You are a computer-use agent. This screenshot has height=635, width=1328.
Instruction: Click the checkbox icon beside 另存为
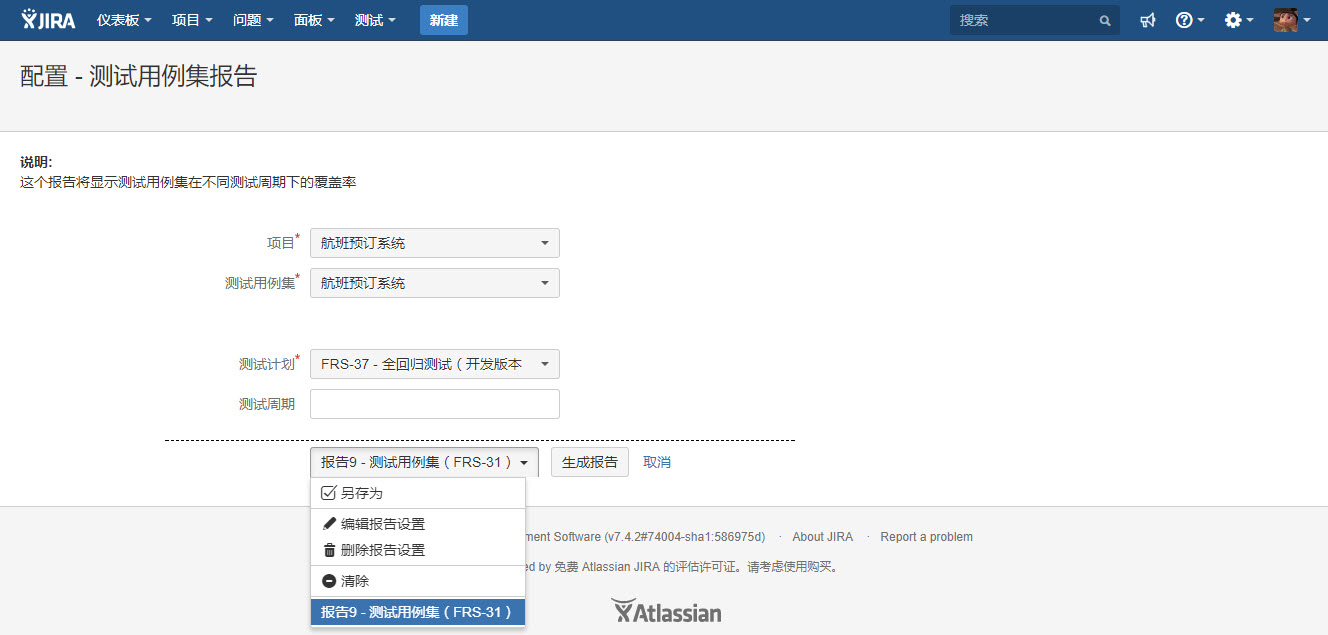click(328, 493)
